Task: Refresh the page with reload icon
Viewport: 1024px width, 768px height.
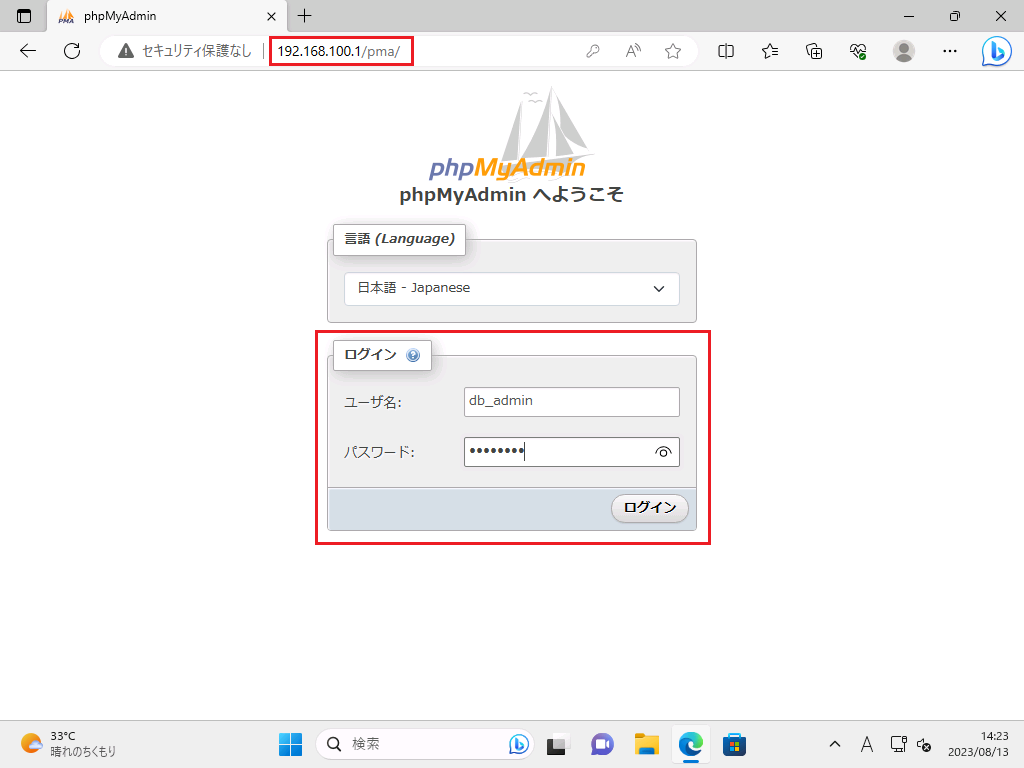Action: point(72,51)
